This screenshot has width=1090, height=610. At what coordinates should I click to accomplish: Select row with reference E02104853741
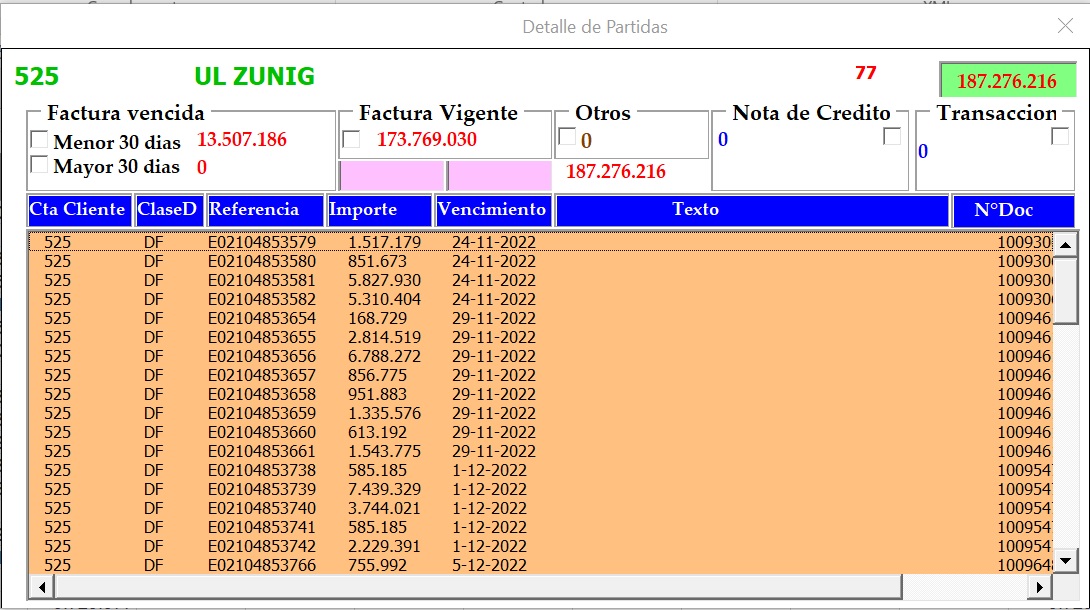coord(541,527)
